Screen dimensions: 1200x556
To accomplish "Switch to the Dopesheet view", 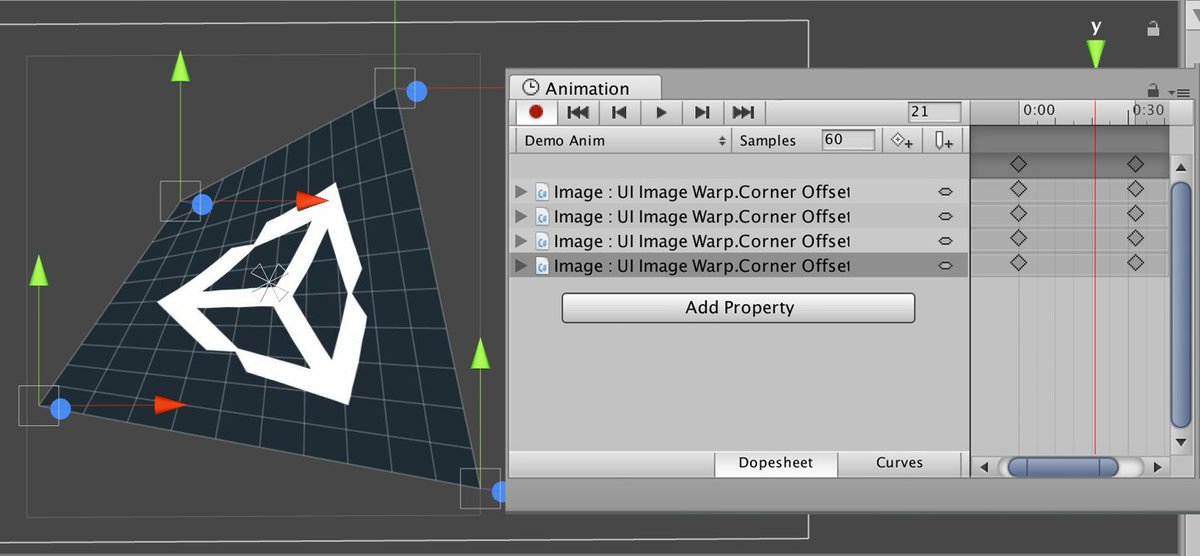I will tap(775, 463).
